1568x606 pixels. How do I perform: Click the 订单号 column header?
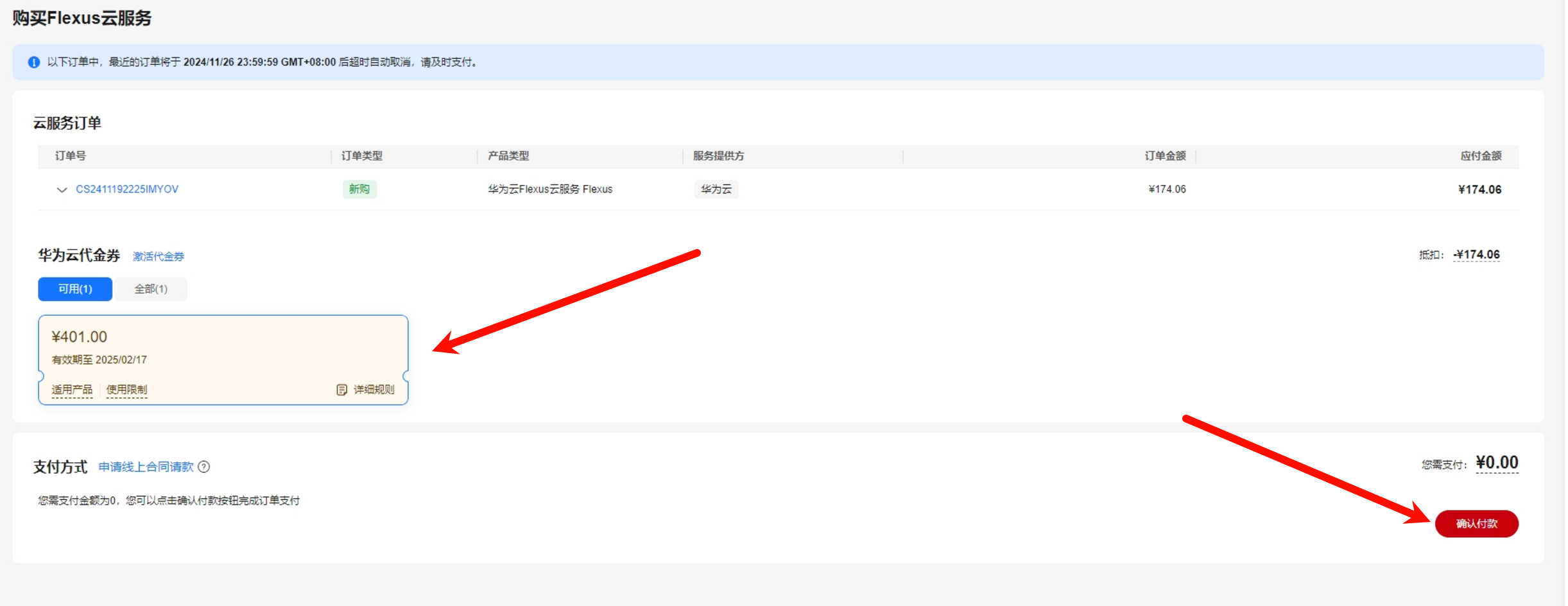(71, 156)
